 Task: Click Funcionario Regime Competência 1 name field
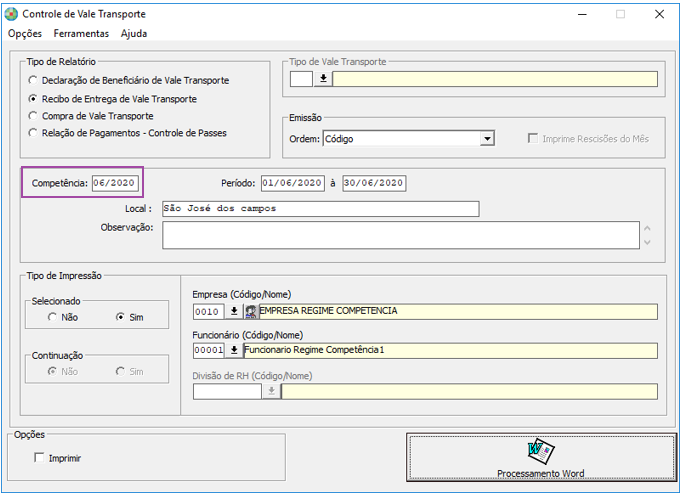pos(450,350)
